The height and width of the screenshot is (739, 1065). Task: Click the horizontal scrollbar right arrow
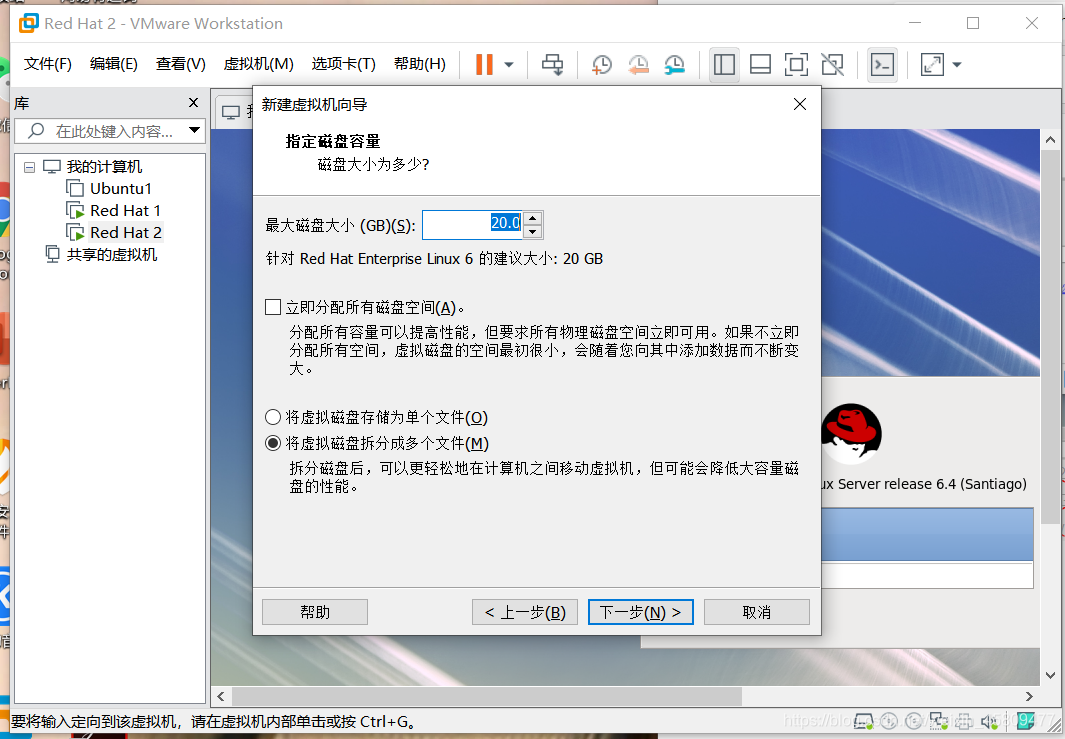(1029, 696)
